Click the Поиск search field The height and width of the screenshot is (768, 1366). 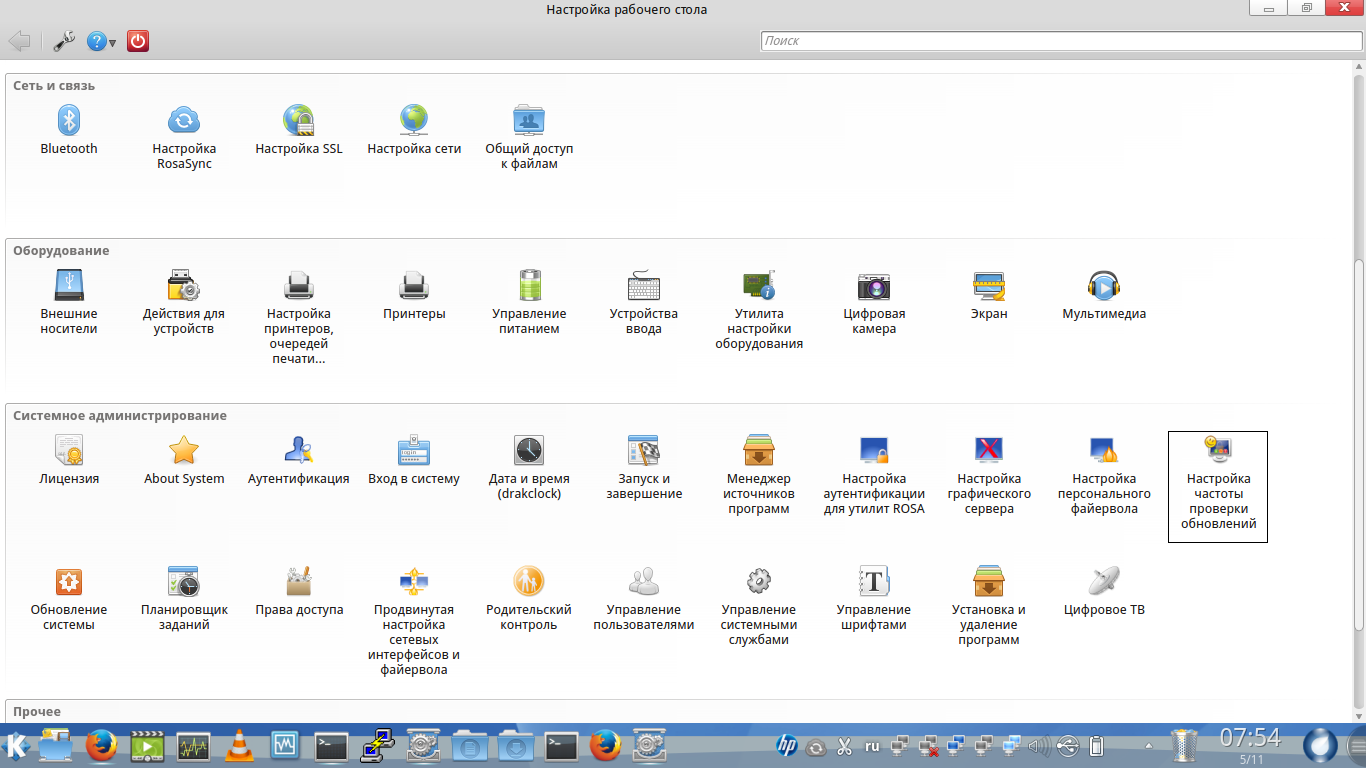click(x=1058, y=41)
